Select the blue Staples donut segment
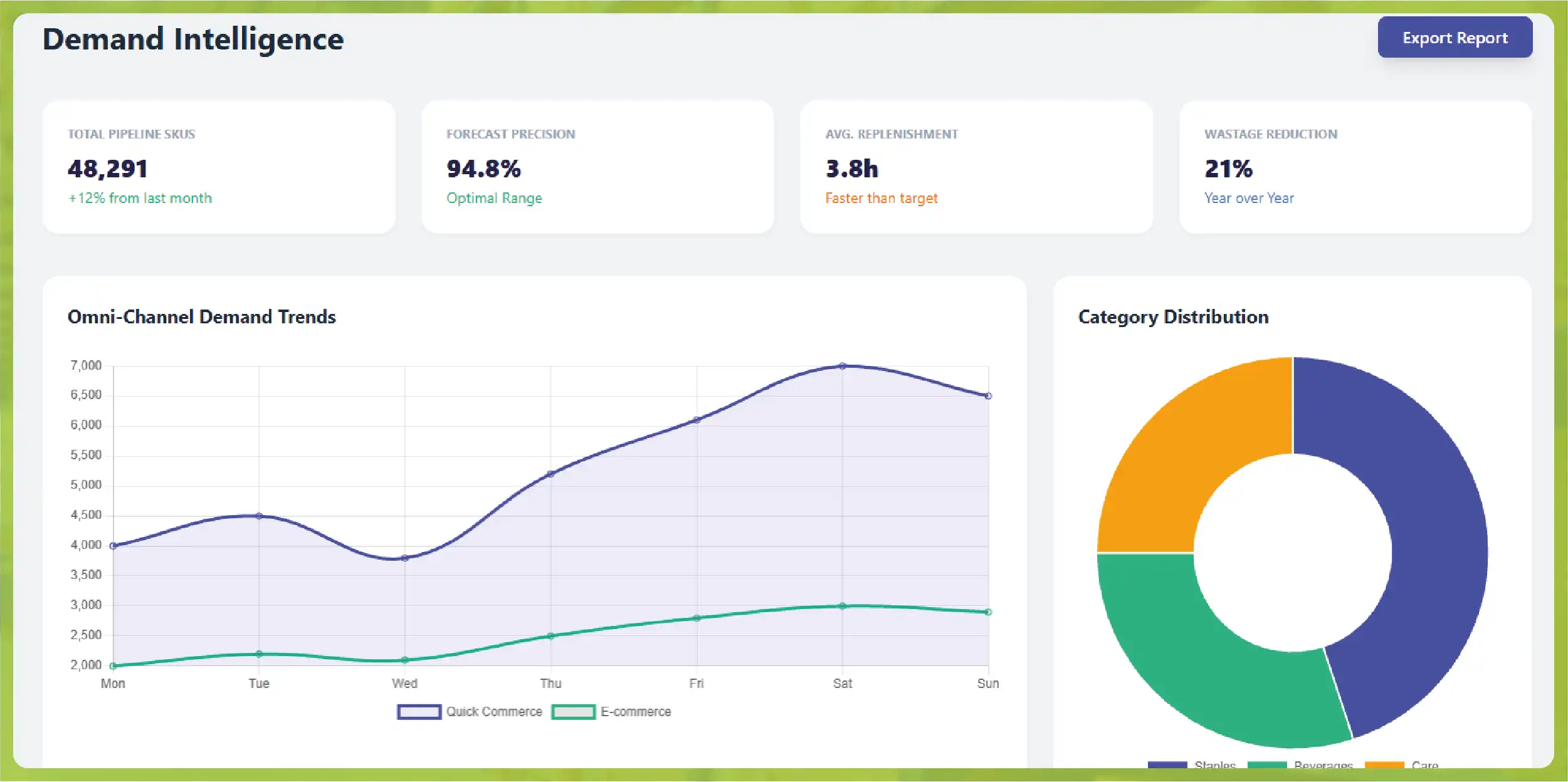Viewport: 1568px width, 782px height. (1436, 545)
